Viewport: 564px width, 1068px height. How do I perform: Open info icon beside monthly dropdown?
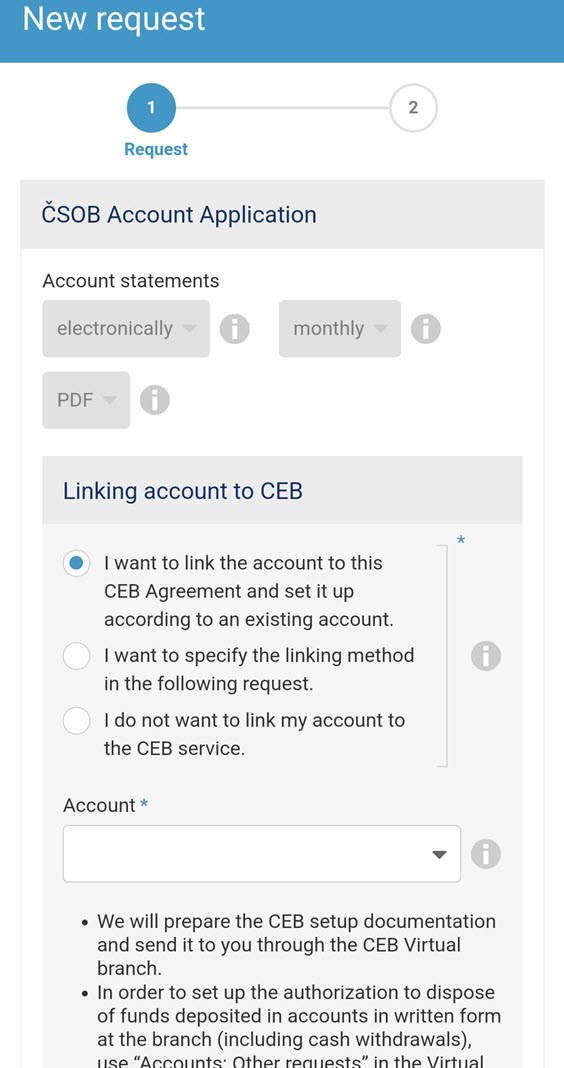click(426, 330)
